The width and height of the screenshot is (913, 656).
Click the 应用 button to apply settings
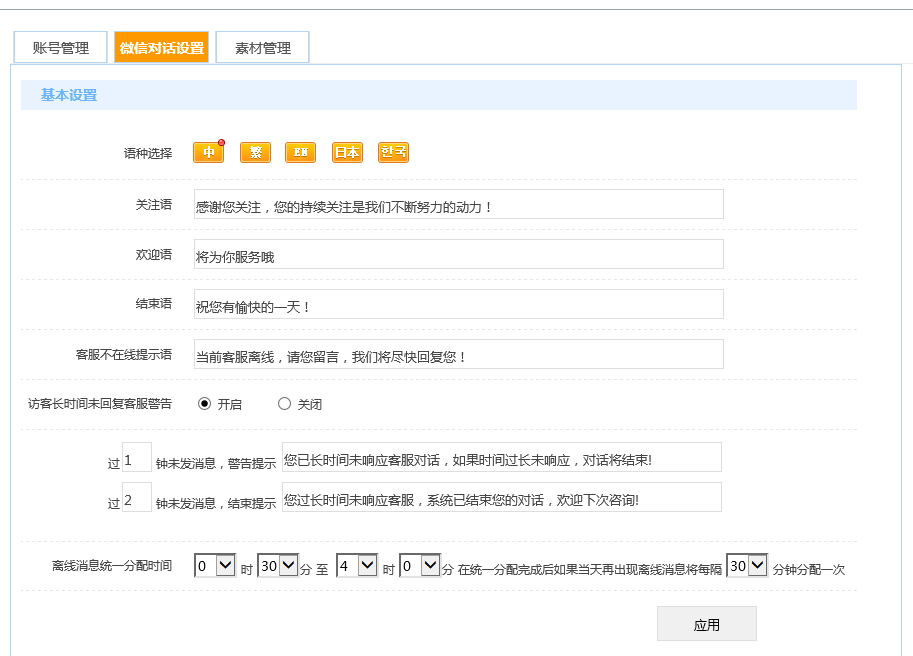(x=706, y=623)
